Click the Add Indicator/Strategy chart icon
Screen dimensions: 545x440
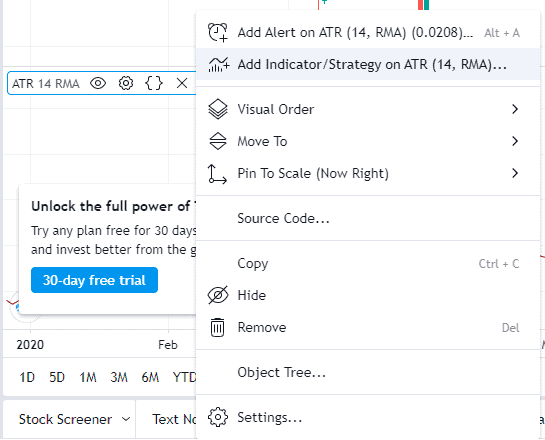219,65
